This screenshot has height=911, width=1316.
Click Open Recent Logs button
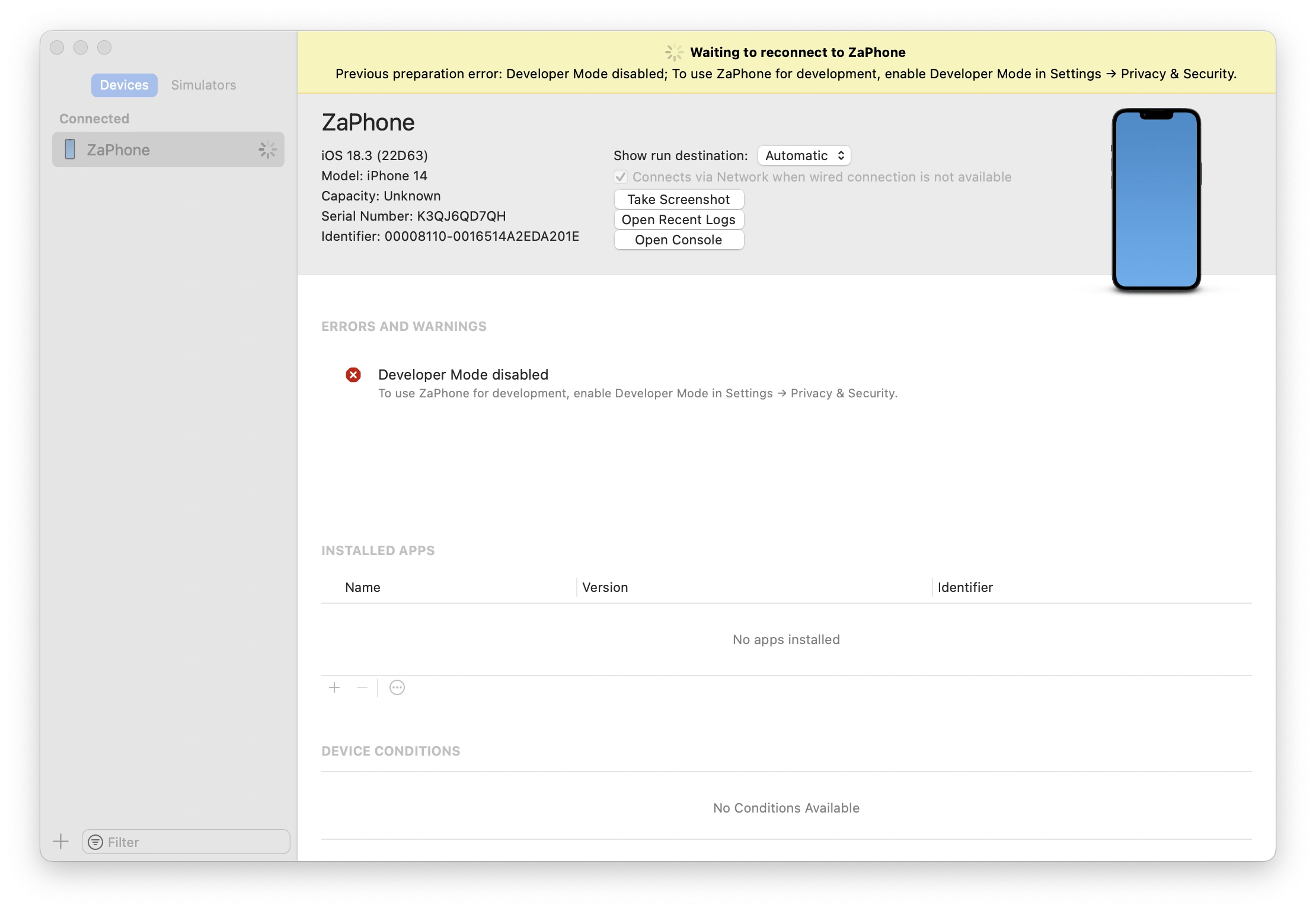point(678,219)
